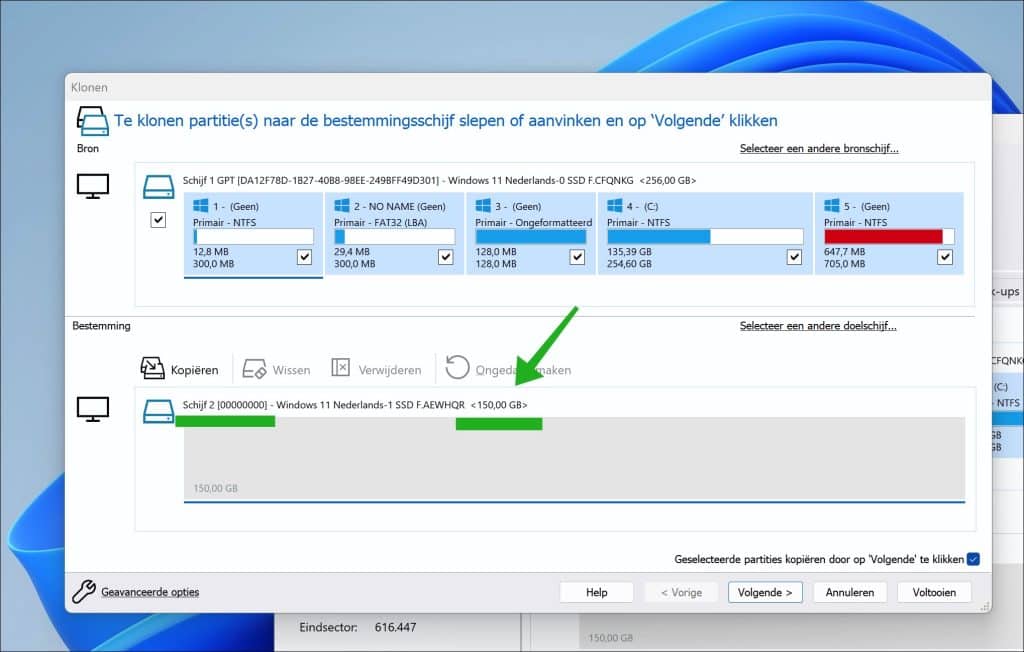Click the Schijf 1 source disk icon
Screen dimensions: 1024x652
click(x=158, y=186)
